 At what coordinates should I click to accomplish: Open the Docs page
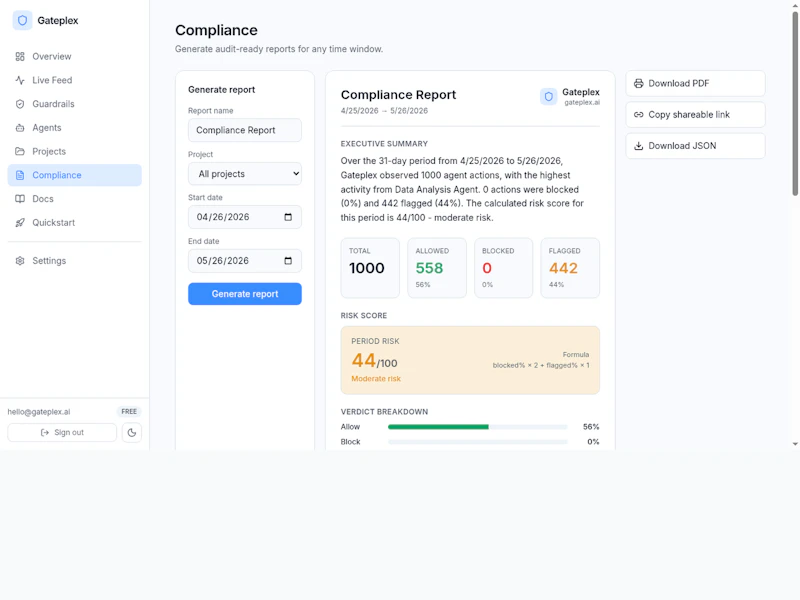(74, 199)
